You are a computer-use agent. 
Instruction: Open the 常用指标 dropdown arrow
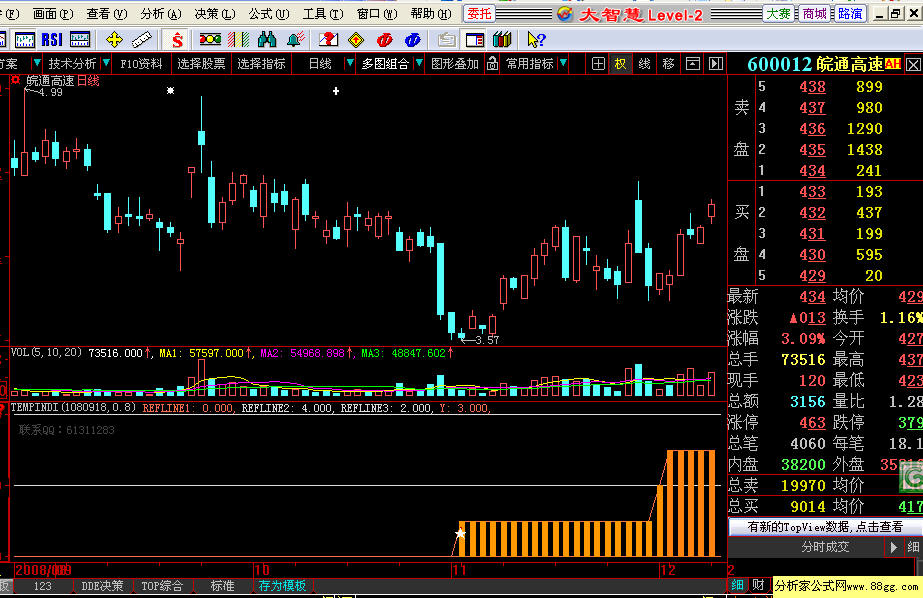click(x=563, y=63)
